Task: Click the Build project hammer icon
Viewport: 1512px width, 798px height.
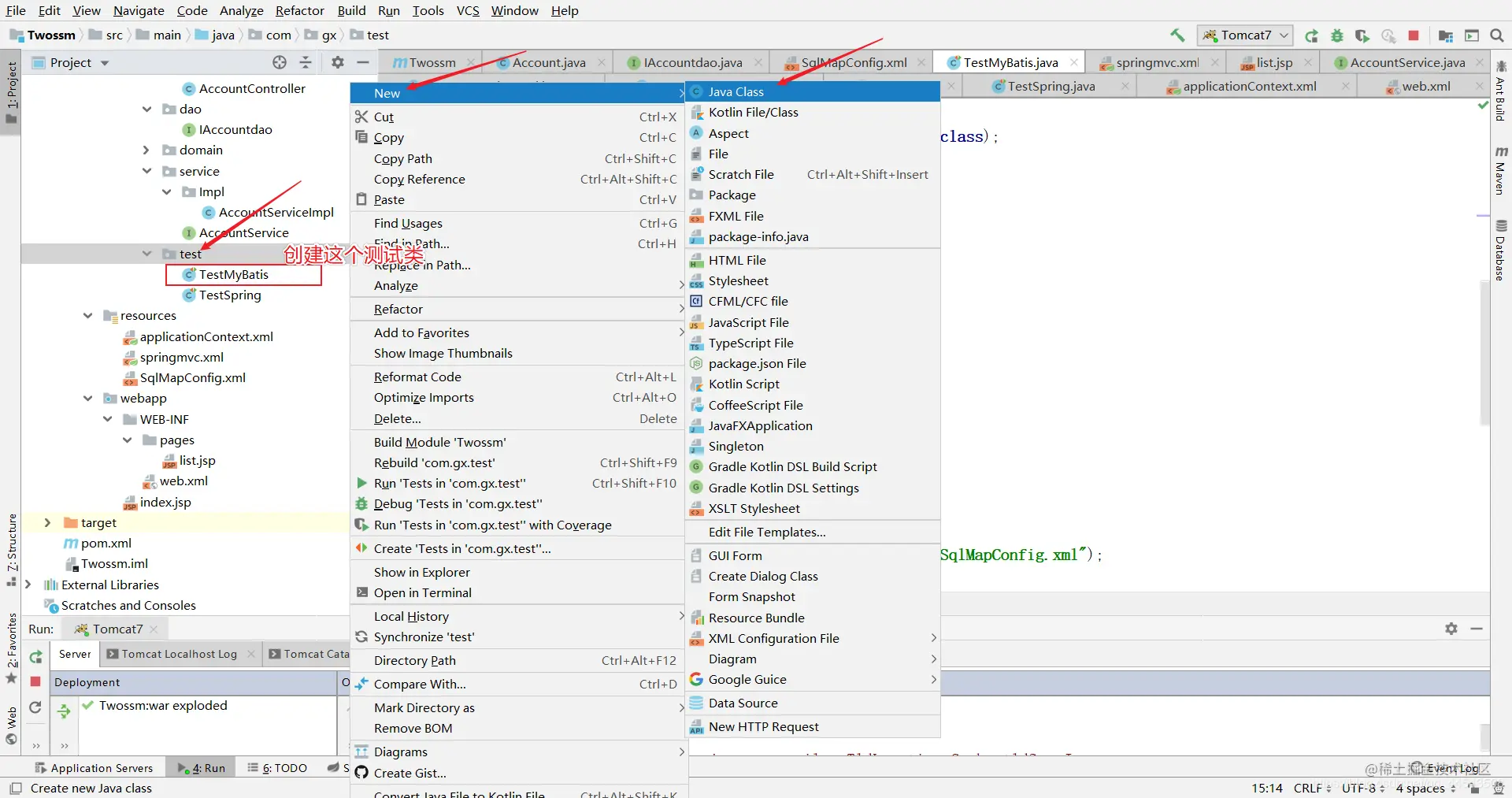Action: (1177, 35)
